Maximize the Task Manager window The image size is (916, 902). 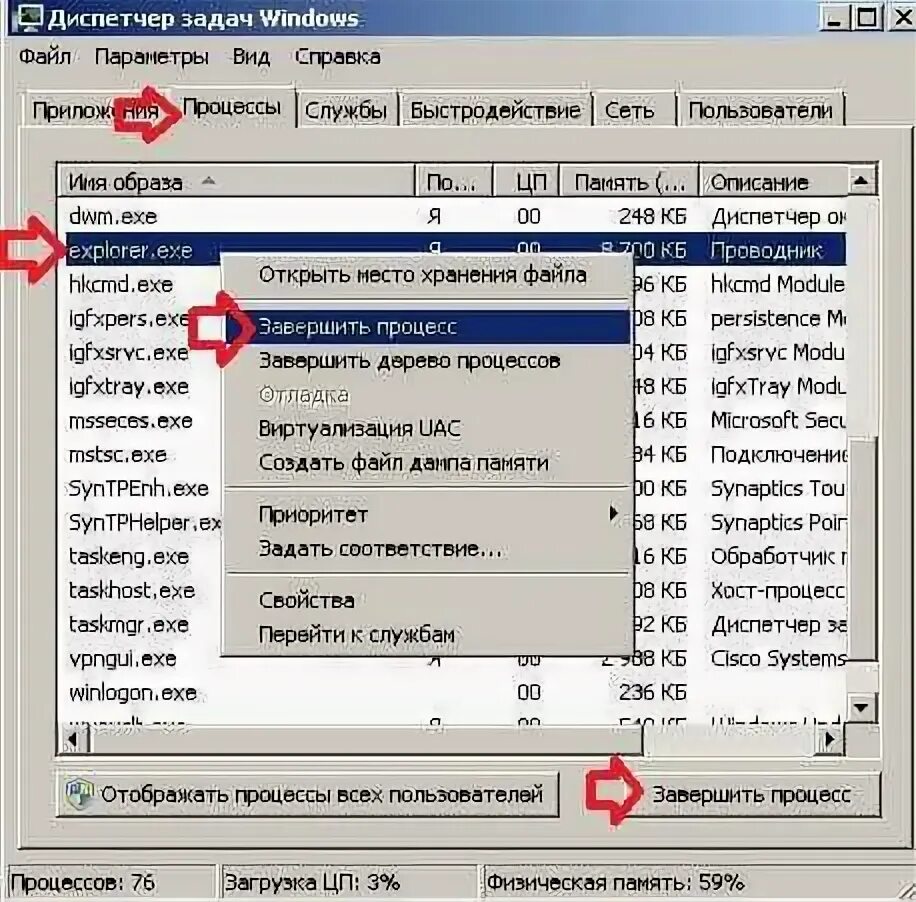coord(867,18)
